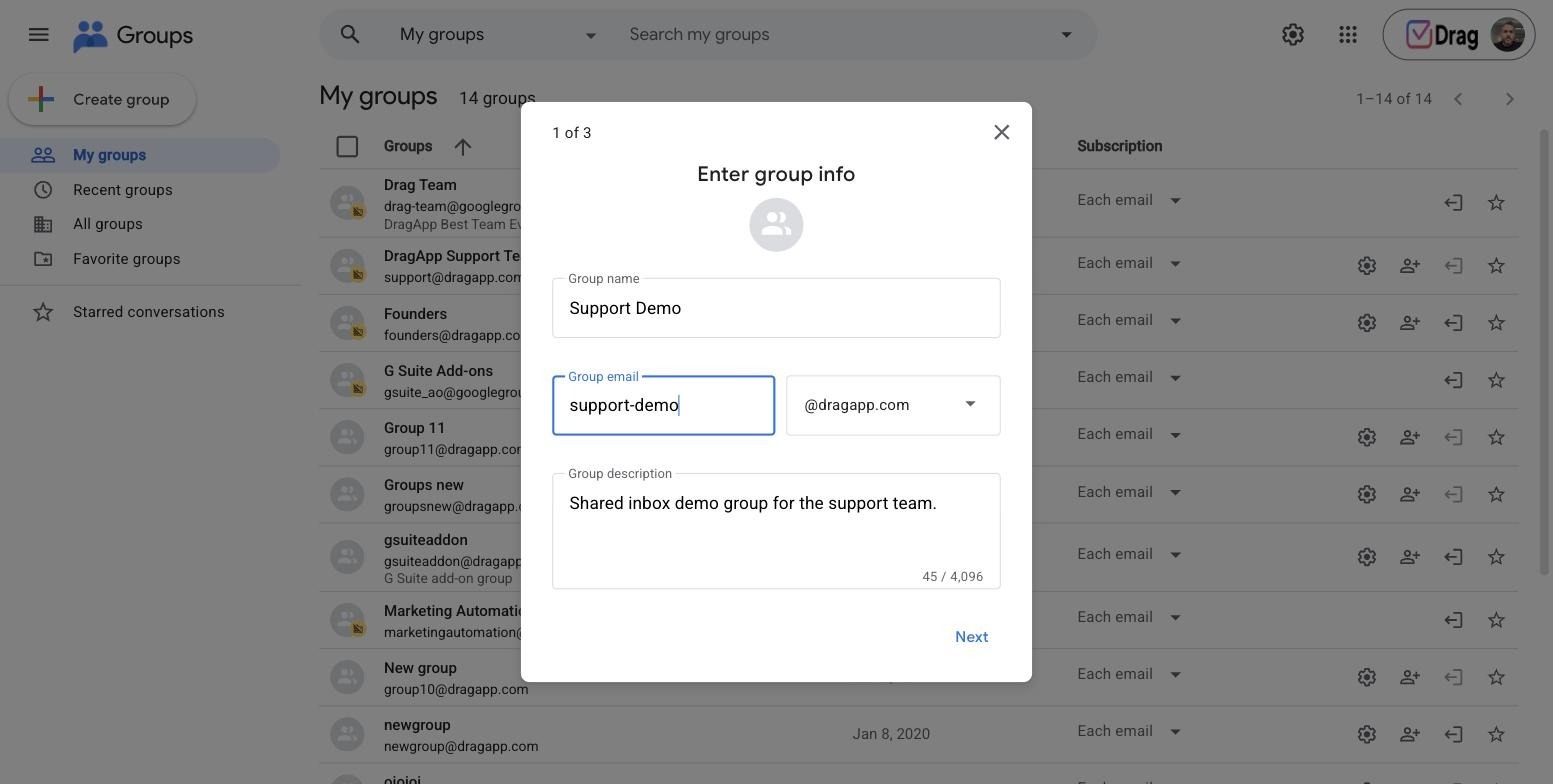
Task: Click the page vertical scrollbar
Action: pyautogui.click(x=1545, y=350)
